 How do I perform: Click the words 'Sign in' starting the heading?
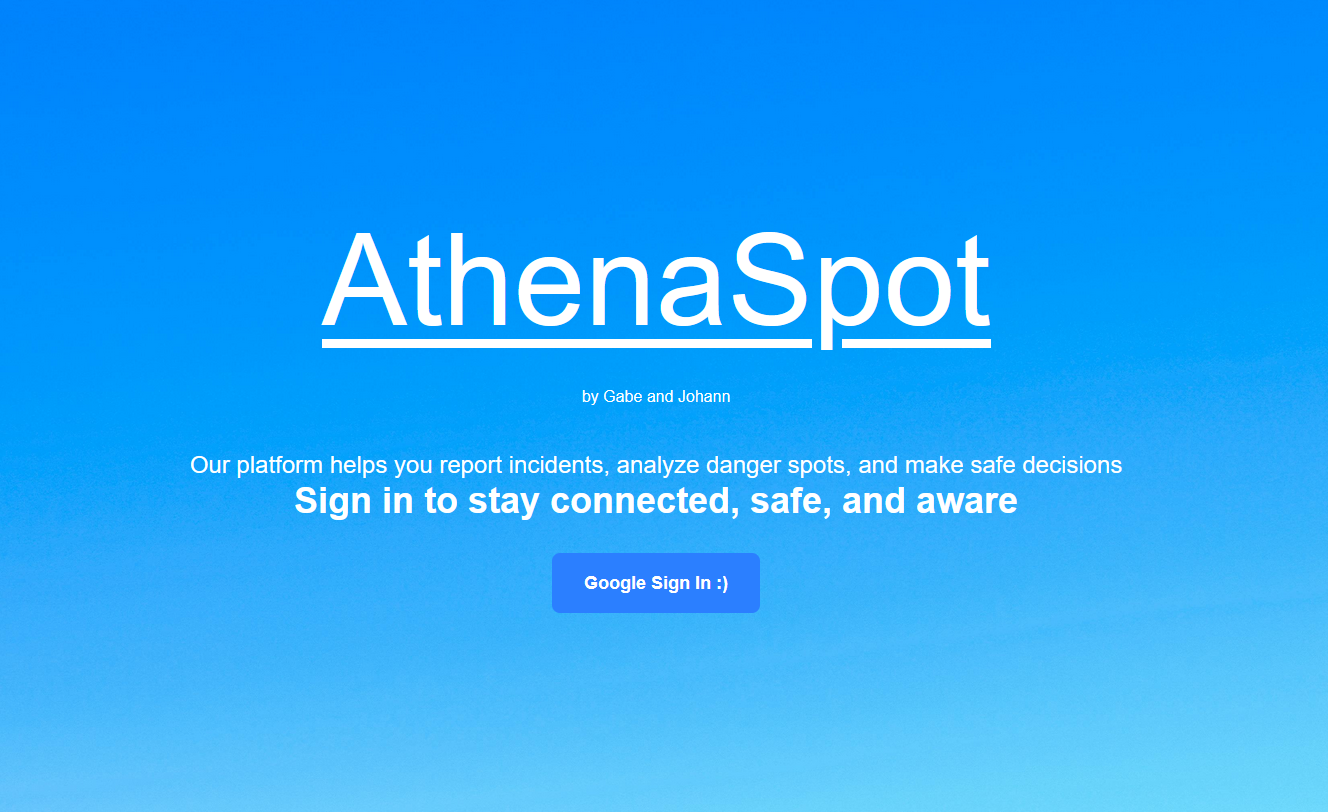[x=354, y=501]
